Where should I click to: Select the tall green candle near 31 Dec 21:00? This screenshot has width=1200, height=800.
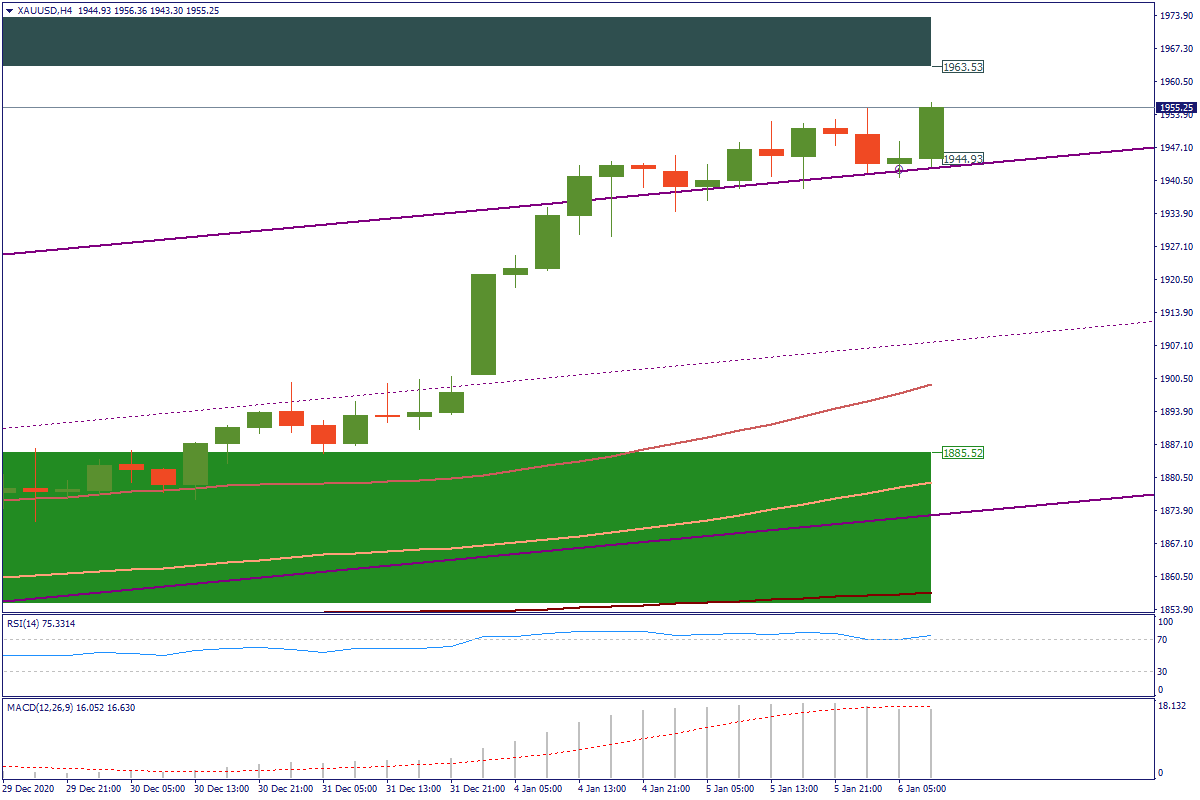pos(483,324)
